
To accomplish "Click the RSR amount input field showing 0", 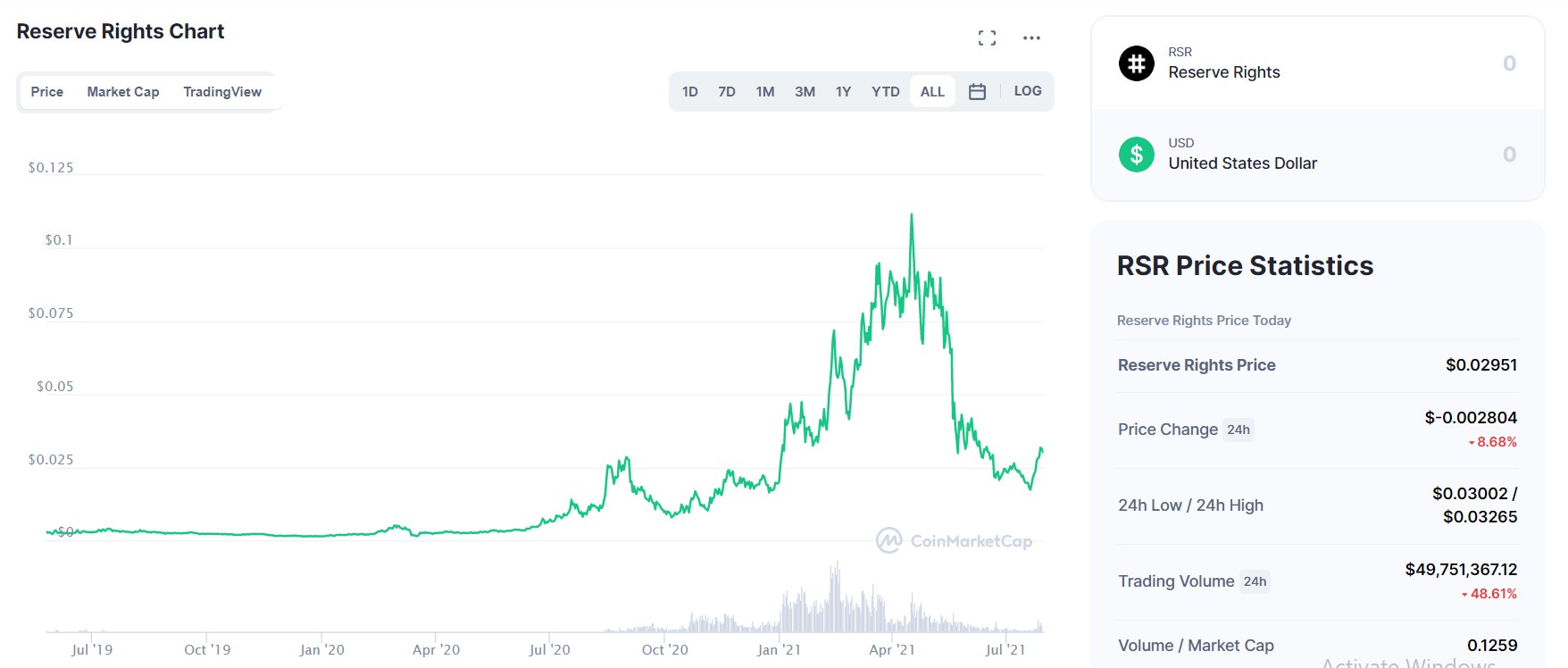I will tap(1508, 63).
